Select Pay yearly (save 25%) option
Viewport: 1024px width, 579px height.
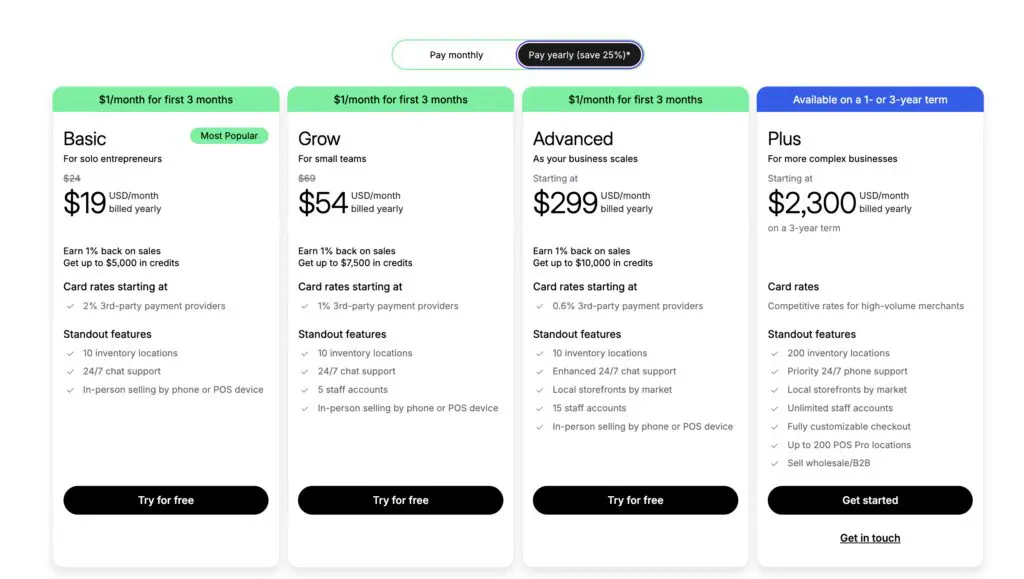click(x=579, y=55)
